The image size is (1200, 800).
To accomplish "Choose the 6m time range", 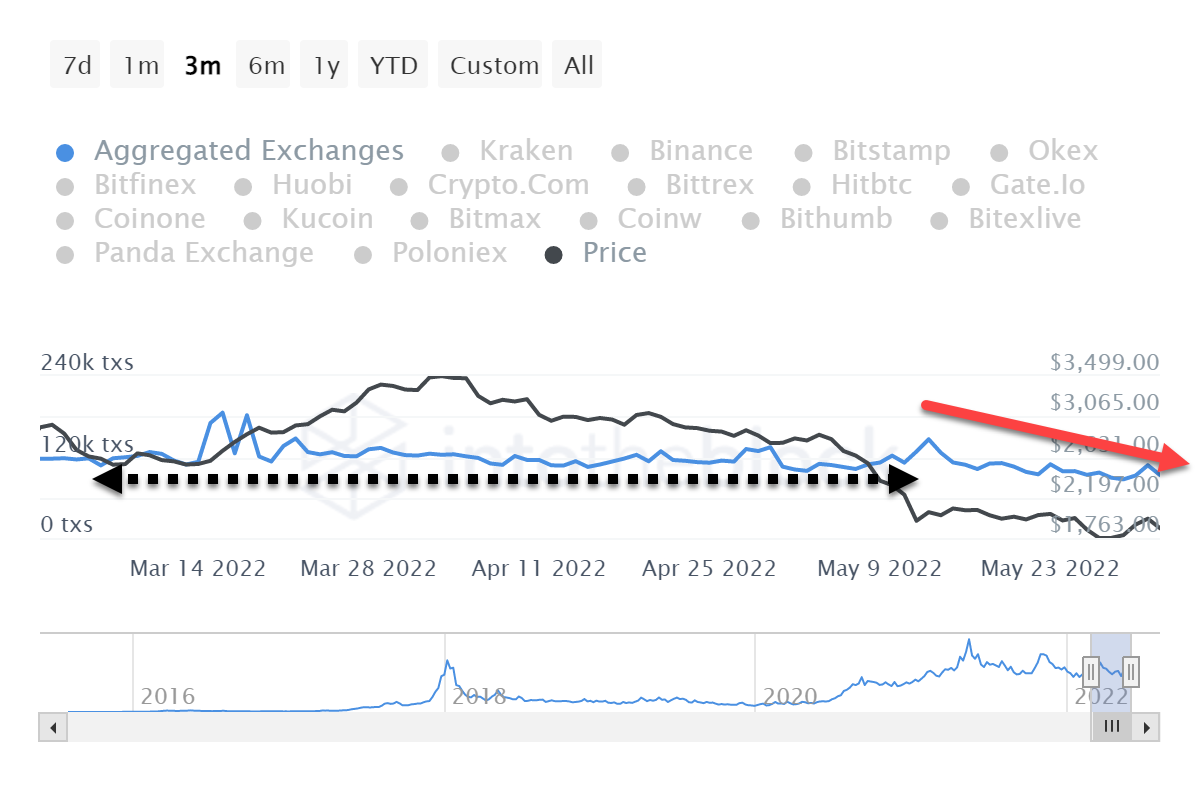I will [266, 66].
